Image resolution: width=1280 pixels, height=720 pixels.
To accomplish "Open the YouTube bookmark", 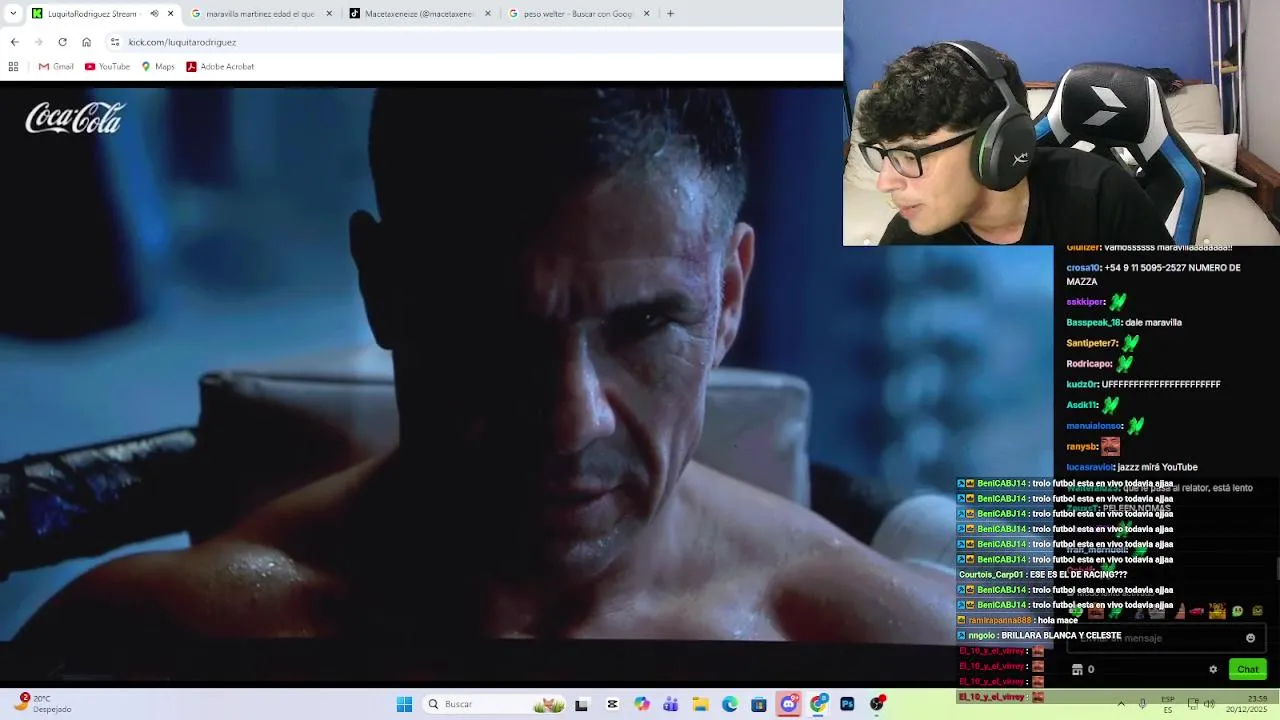I will (x=107, y=66).
